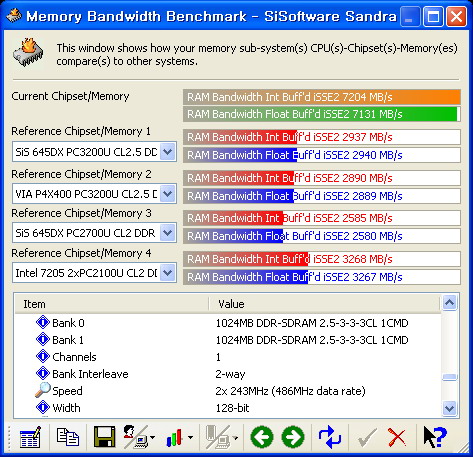Click the bar chart toolbar icon
This screenshot has width=473, height=457.
pyautogui.click(x=175, y=437)
